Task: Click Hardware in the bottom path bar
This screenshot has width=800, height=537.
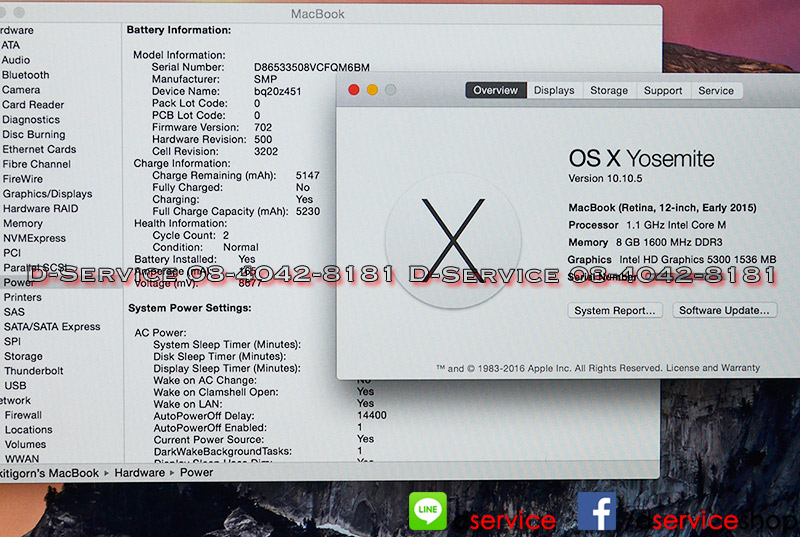Action: [x=139, y=473]
